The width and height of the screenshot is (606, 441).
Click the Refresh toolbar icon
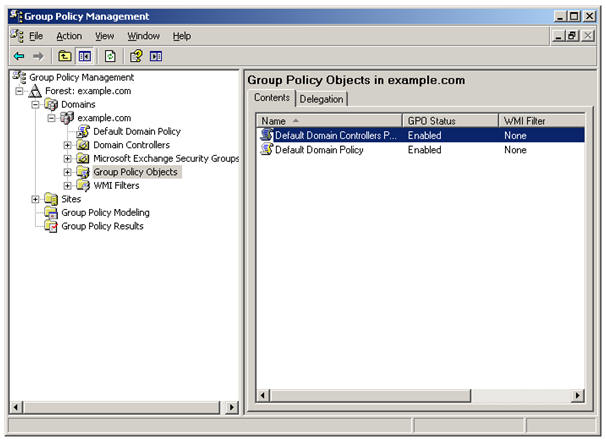pyautogui.click(x=110, y=56)
